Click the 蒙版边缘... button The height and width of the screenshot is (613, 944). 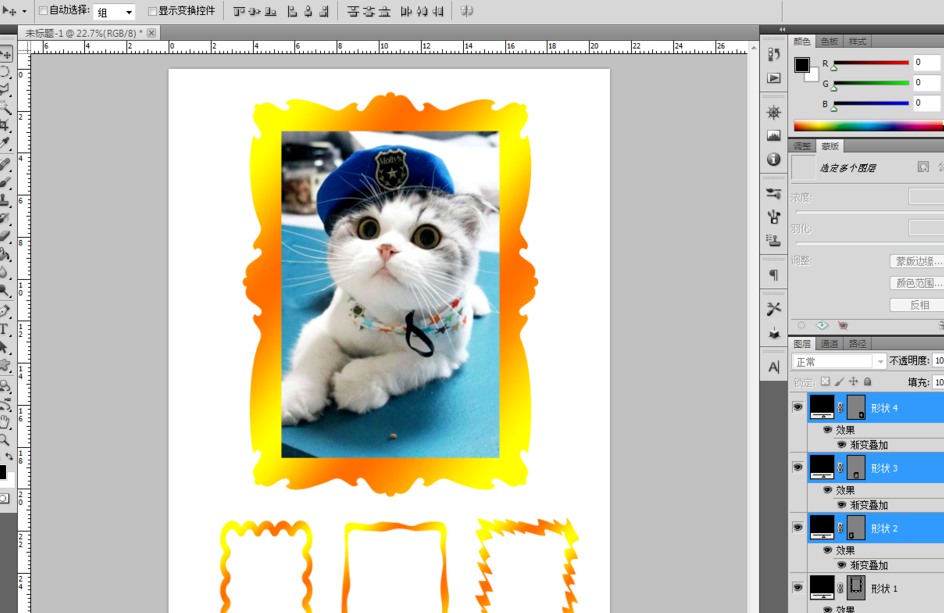pyautogui.click(x=918, y=261)
